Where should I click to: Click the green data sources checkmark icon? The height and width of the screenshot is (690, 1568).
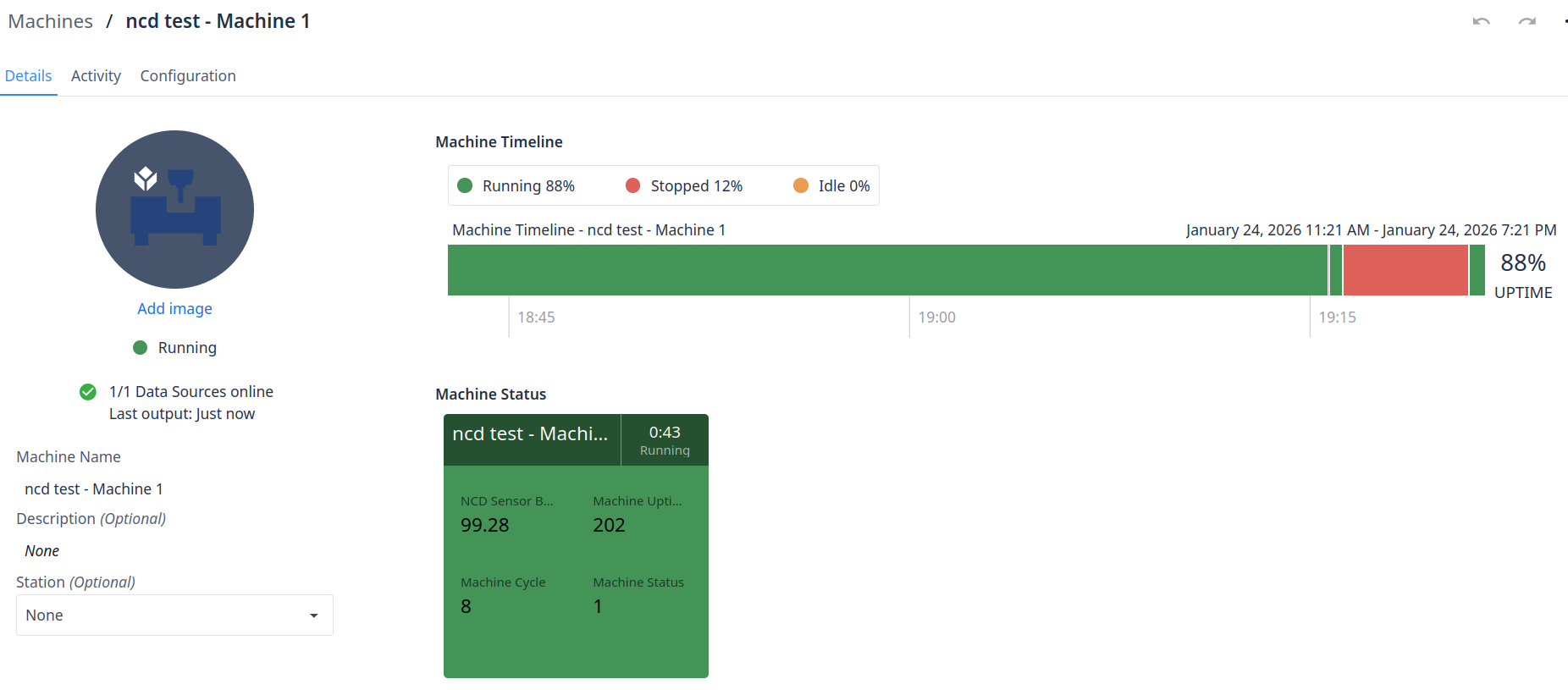(x=88, y=392)
